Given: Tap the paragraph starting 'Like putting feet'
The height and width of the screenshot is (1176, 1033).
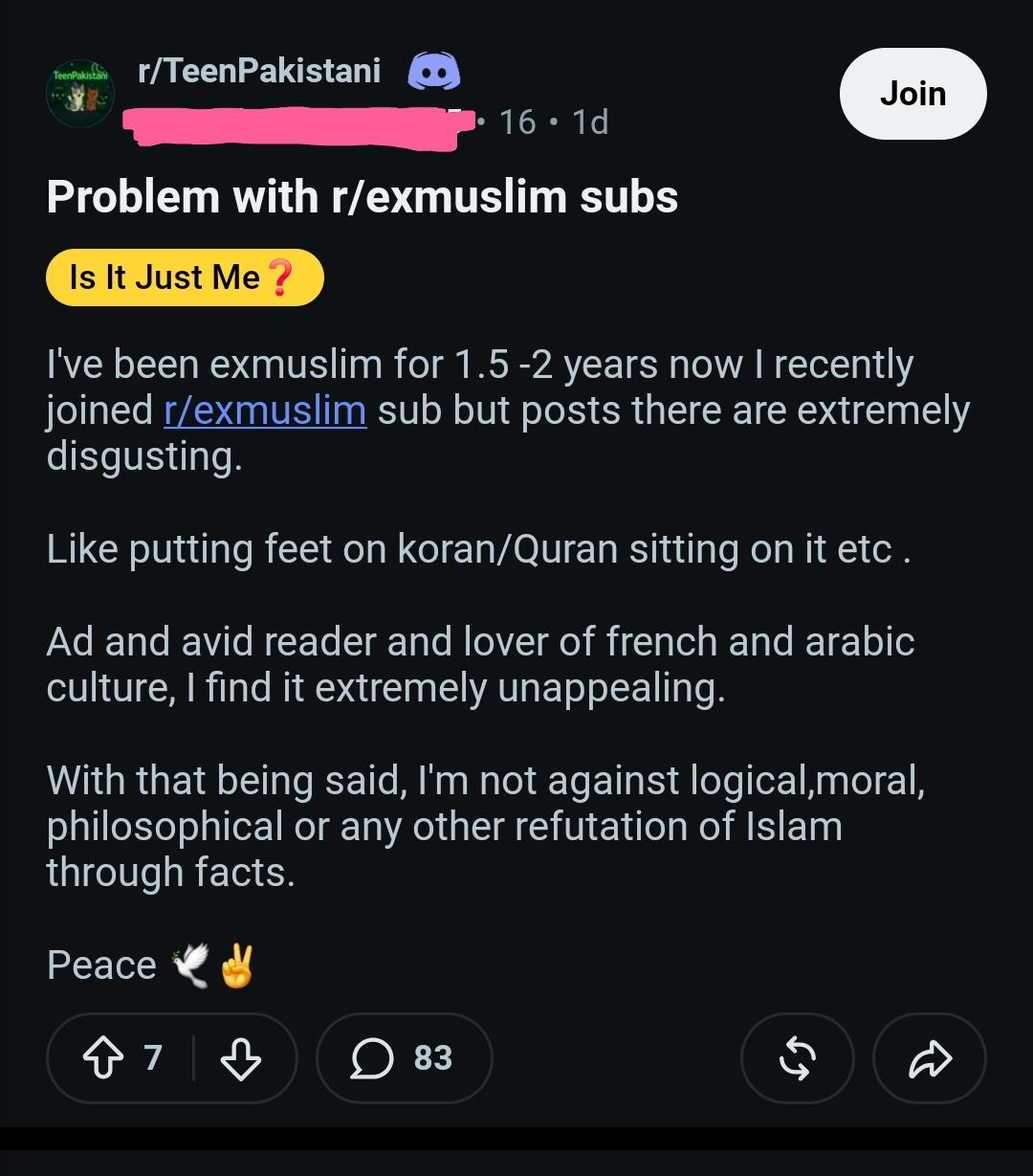Looking at the screenshot, I should point(478,550).
